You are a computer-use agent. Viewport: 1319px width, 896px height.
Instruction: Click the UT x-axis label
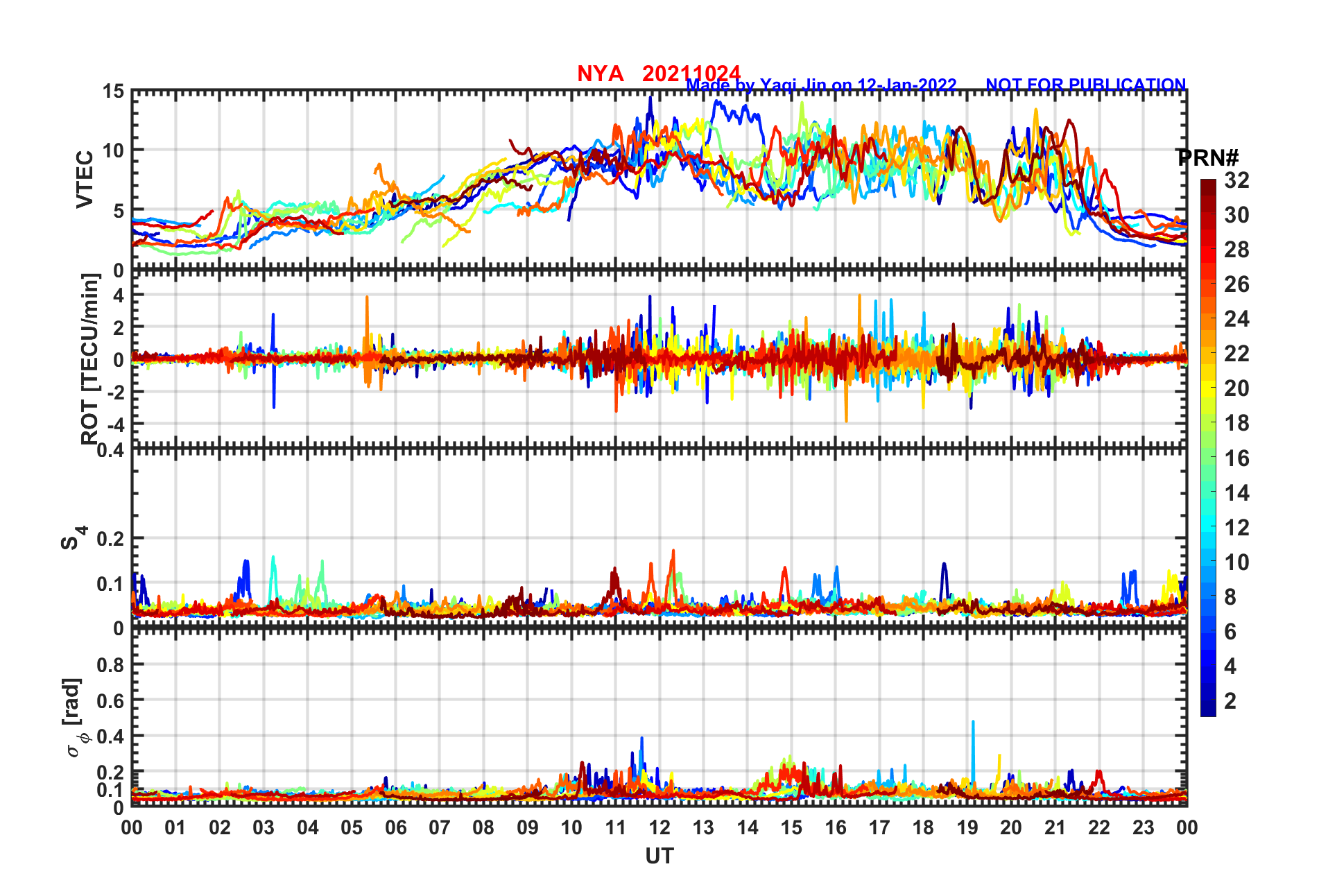click(x=659, y=856)
